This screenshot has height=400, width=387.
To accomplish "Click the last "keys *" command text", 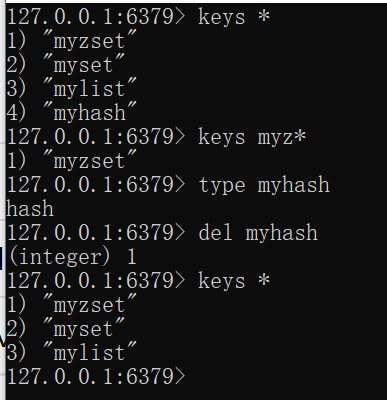I will click(x=234, y=281).
